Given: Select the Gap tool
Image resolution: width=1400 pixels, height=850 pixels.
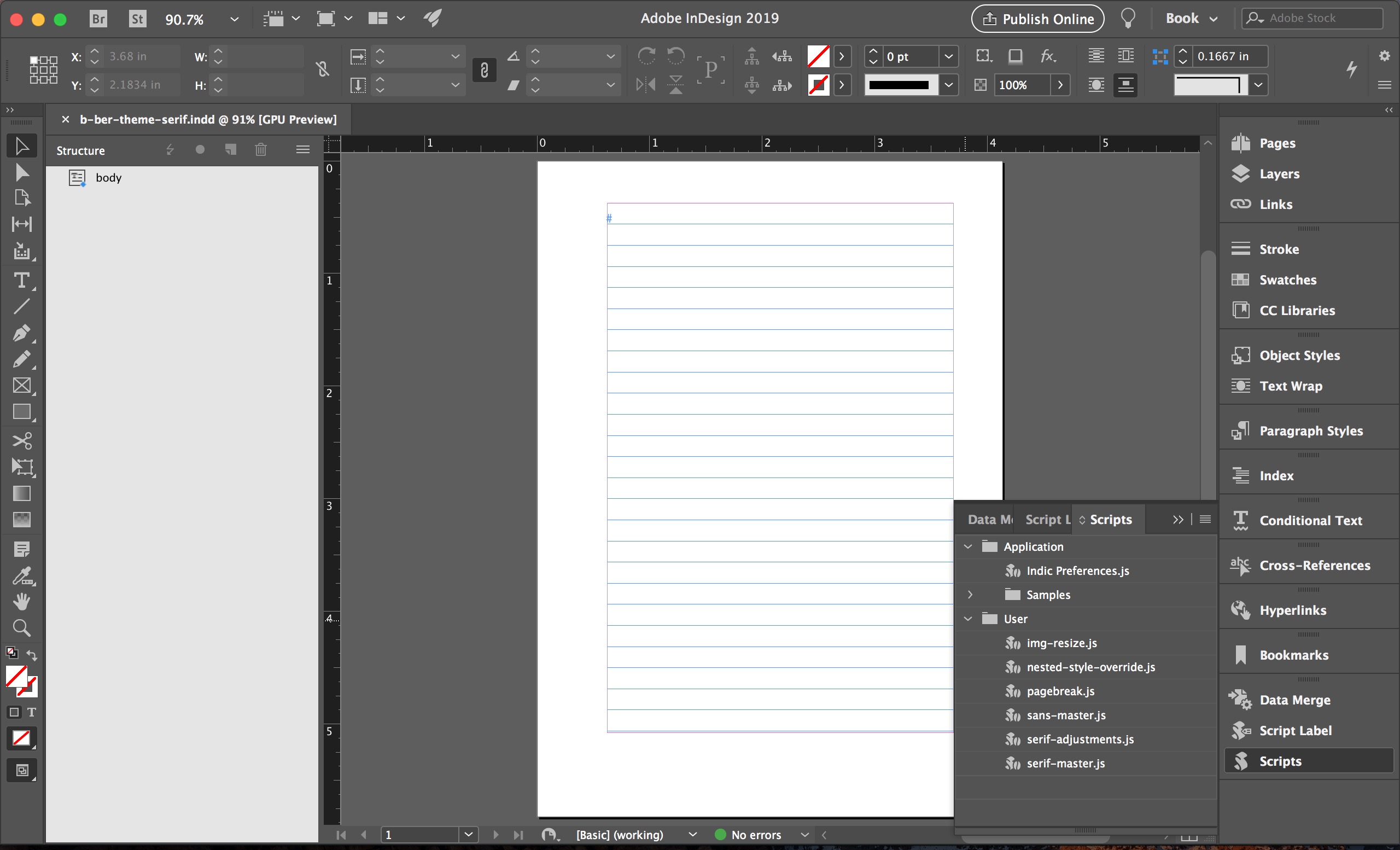Looking at the screenshot, I should click(21, 224).
